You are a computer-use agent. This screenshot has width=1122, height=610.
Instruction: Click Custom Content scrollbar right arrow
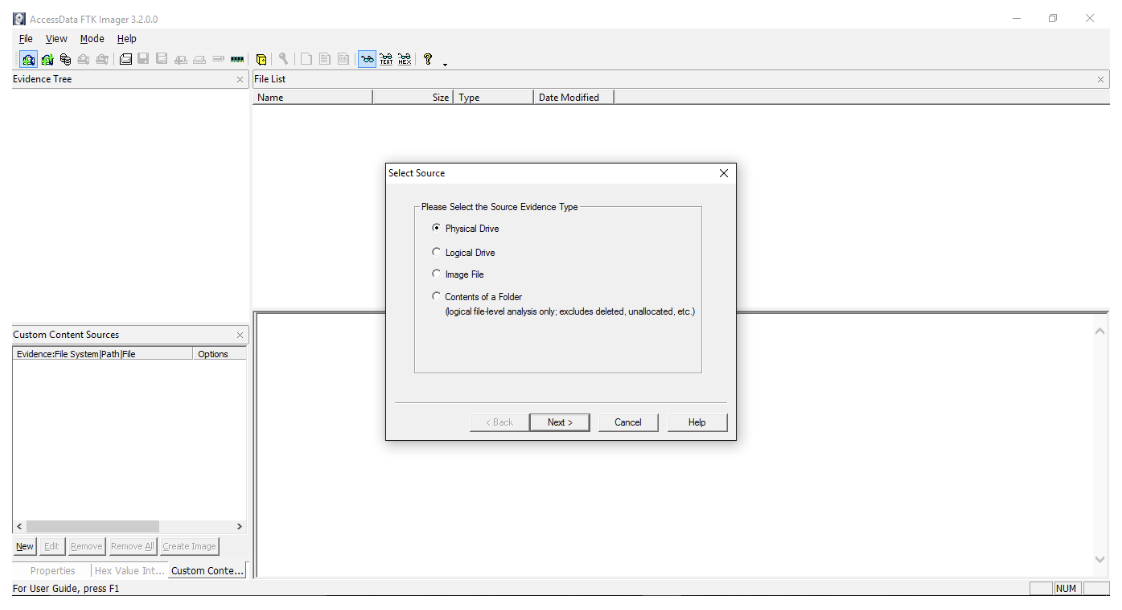239,526
